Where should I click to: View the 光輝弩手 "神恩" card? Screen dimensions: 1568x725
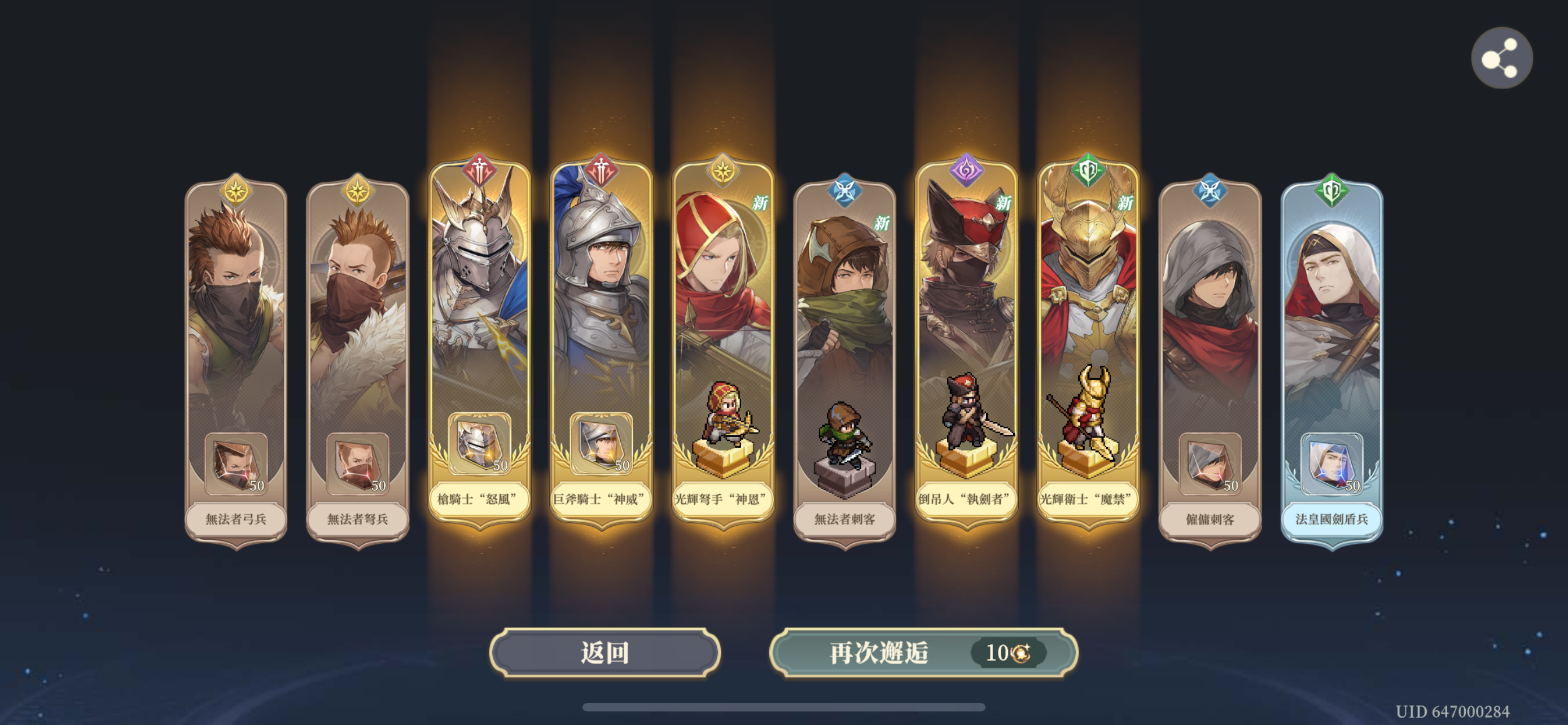point(723,342)
